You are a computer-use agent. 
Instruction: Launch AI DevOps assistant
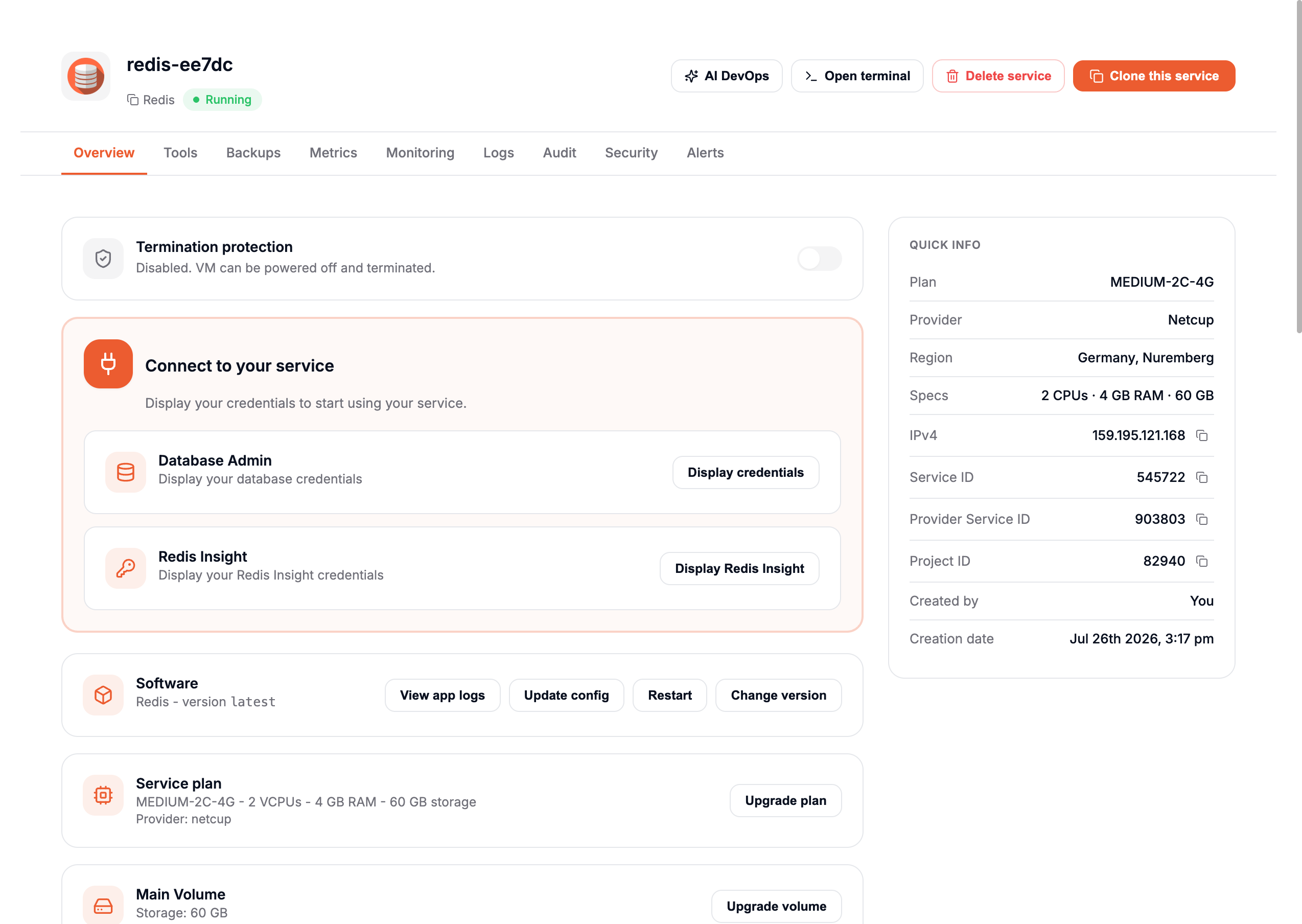click(x=727, y=76)
